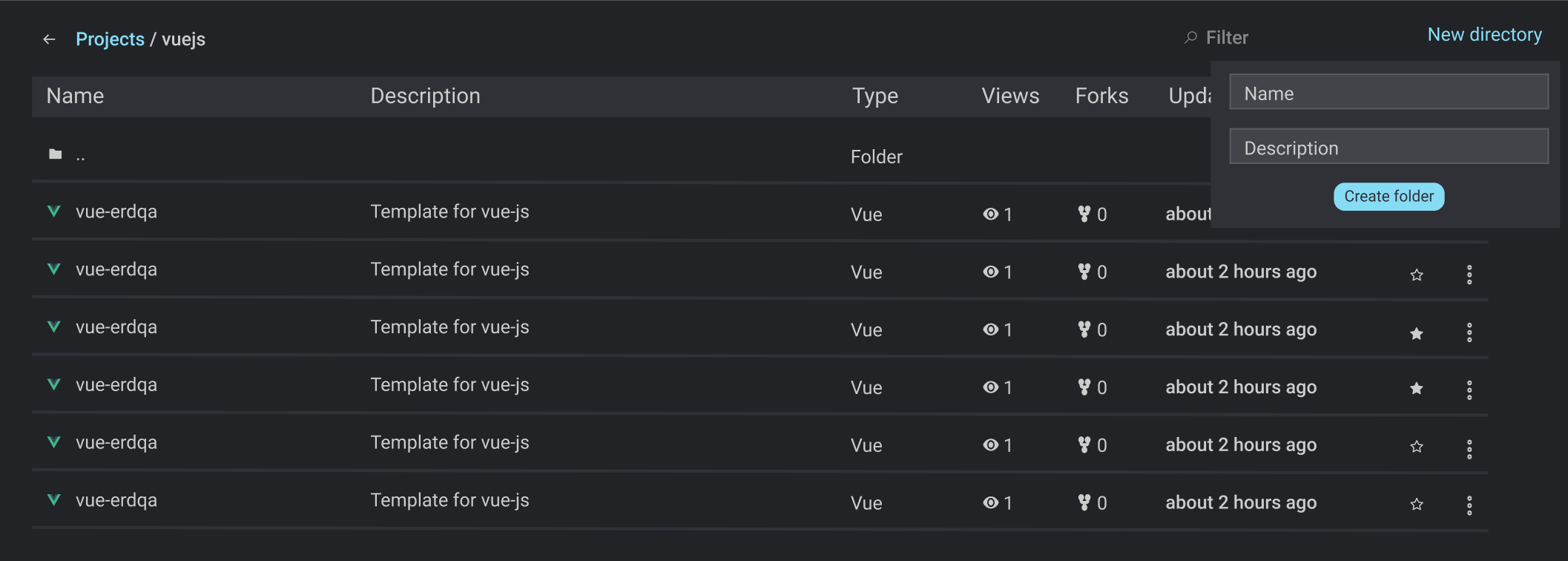Click the Description column header
1568x561 pixels.
[x=425, y=96]
